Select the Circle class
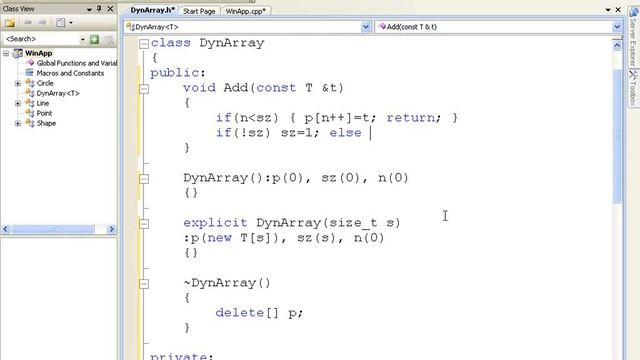Screen dimensions: 640x360 click(x=45, y=83)
